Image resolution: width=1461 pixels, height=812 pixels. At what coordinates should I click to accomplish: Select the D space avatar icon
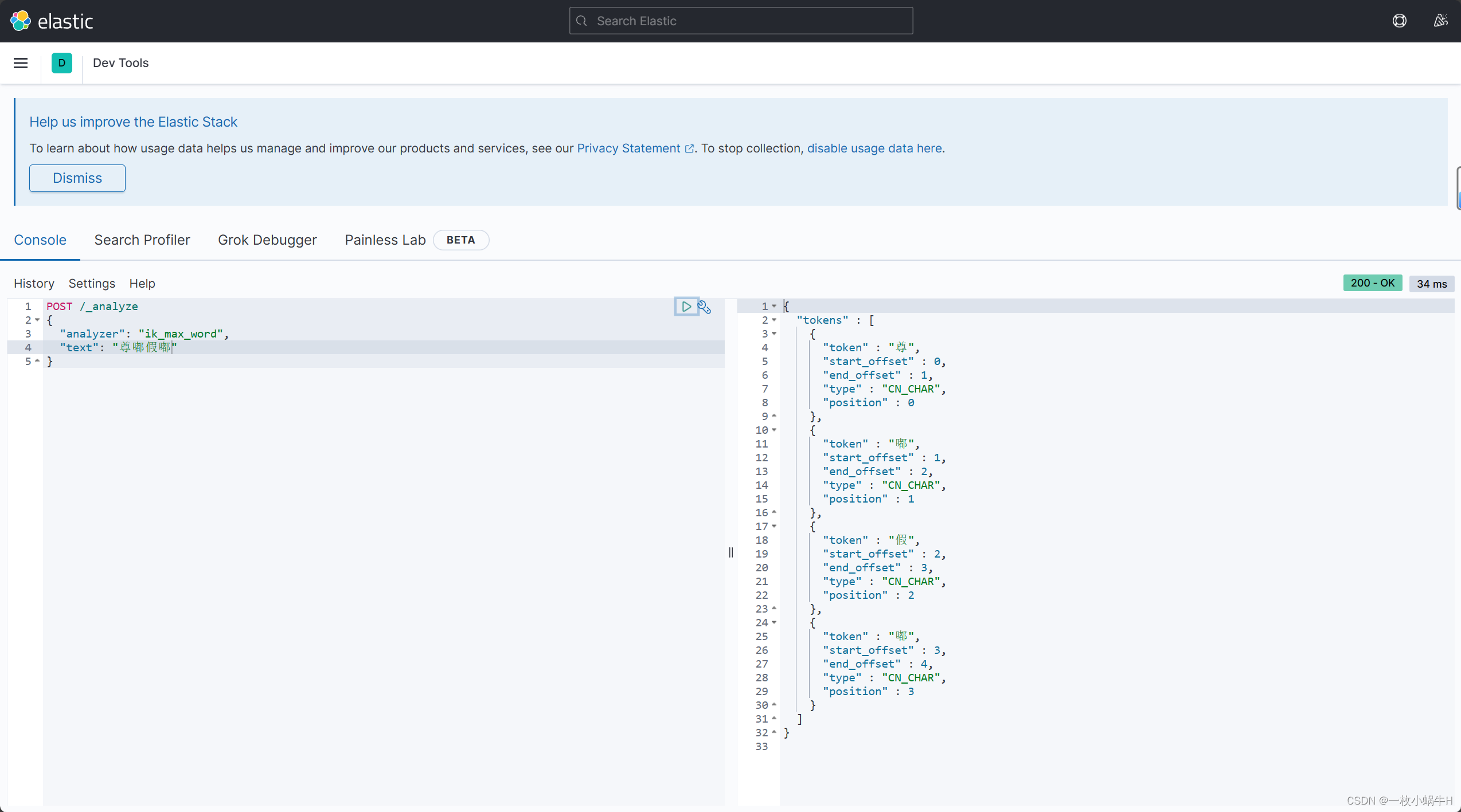coord(62,63)
